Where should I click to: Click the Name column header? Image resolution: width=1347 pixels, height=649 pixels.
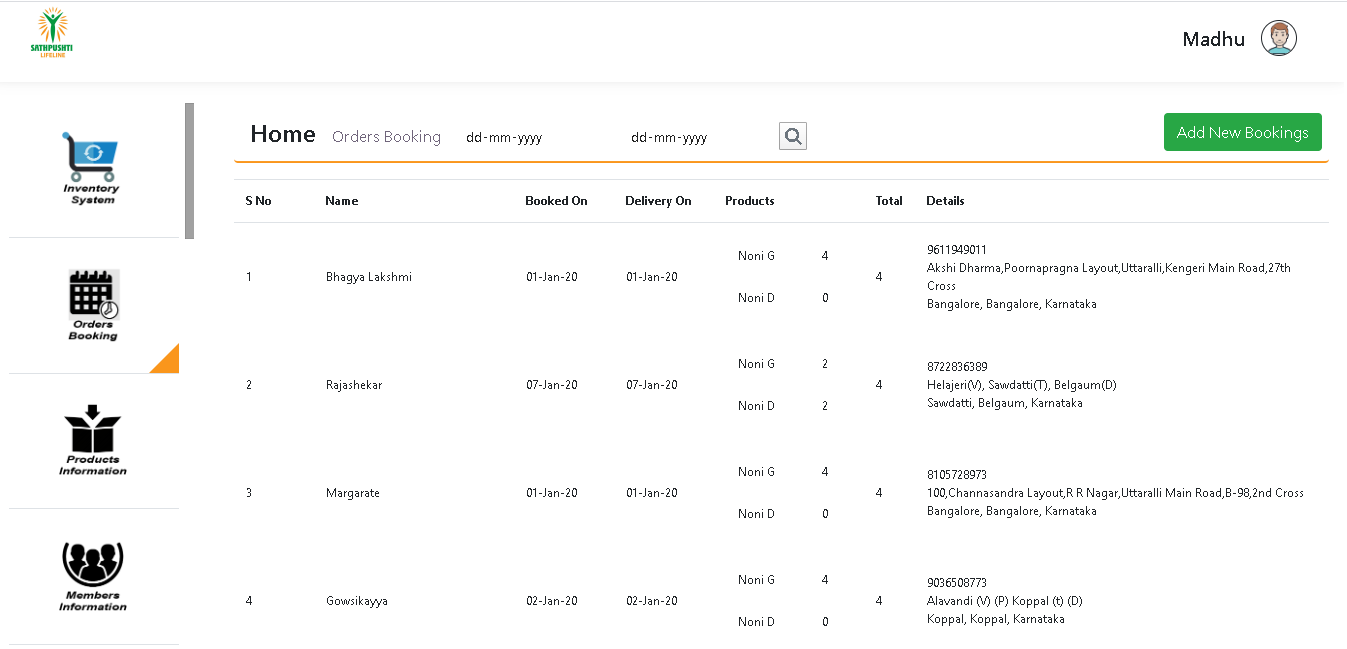341,201
